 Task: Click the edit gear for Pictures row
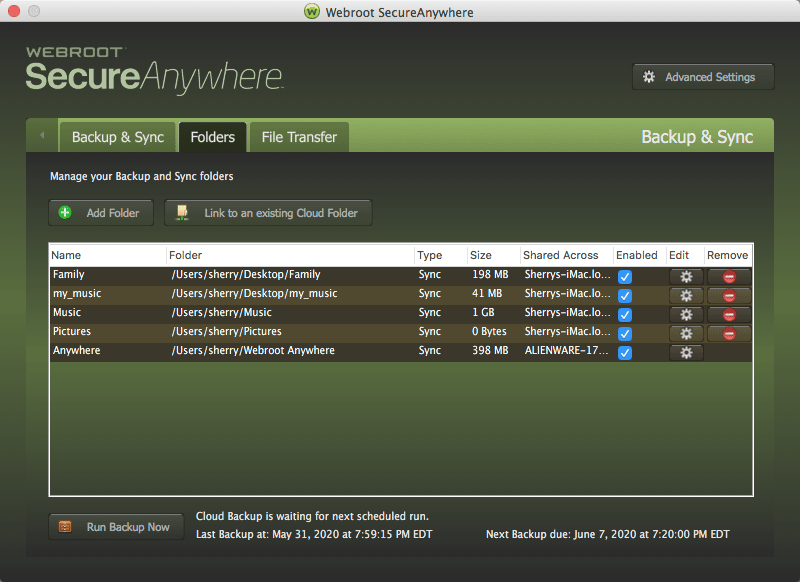coord(686,334)
